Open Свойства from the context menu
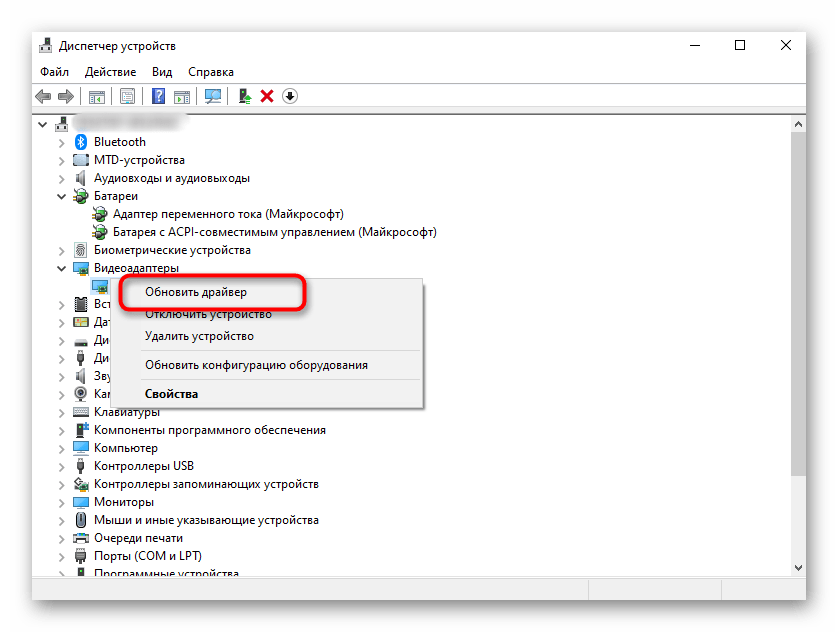 tap(171, 394)
